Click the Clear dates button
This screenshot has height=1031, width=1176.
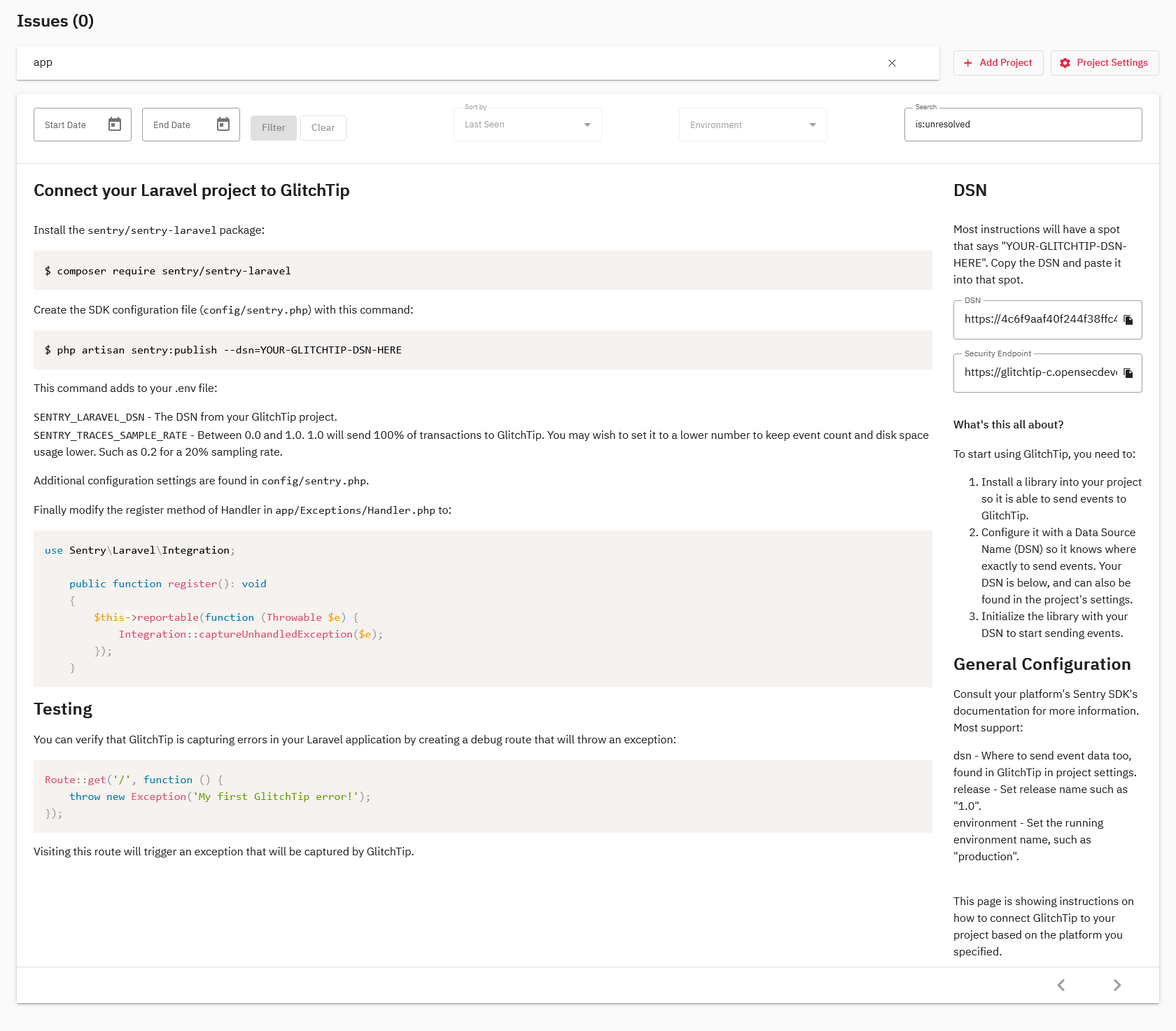pos(323,128)
